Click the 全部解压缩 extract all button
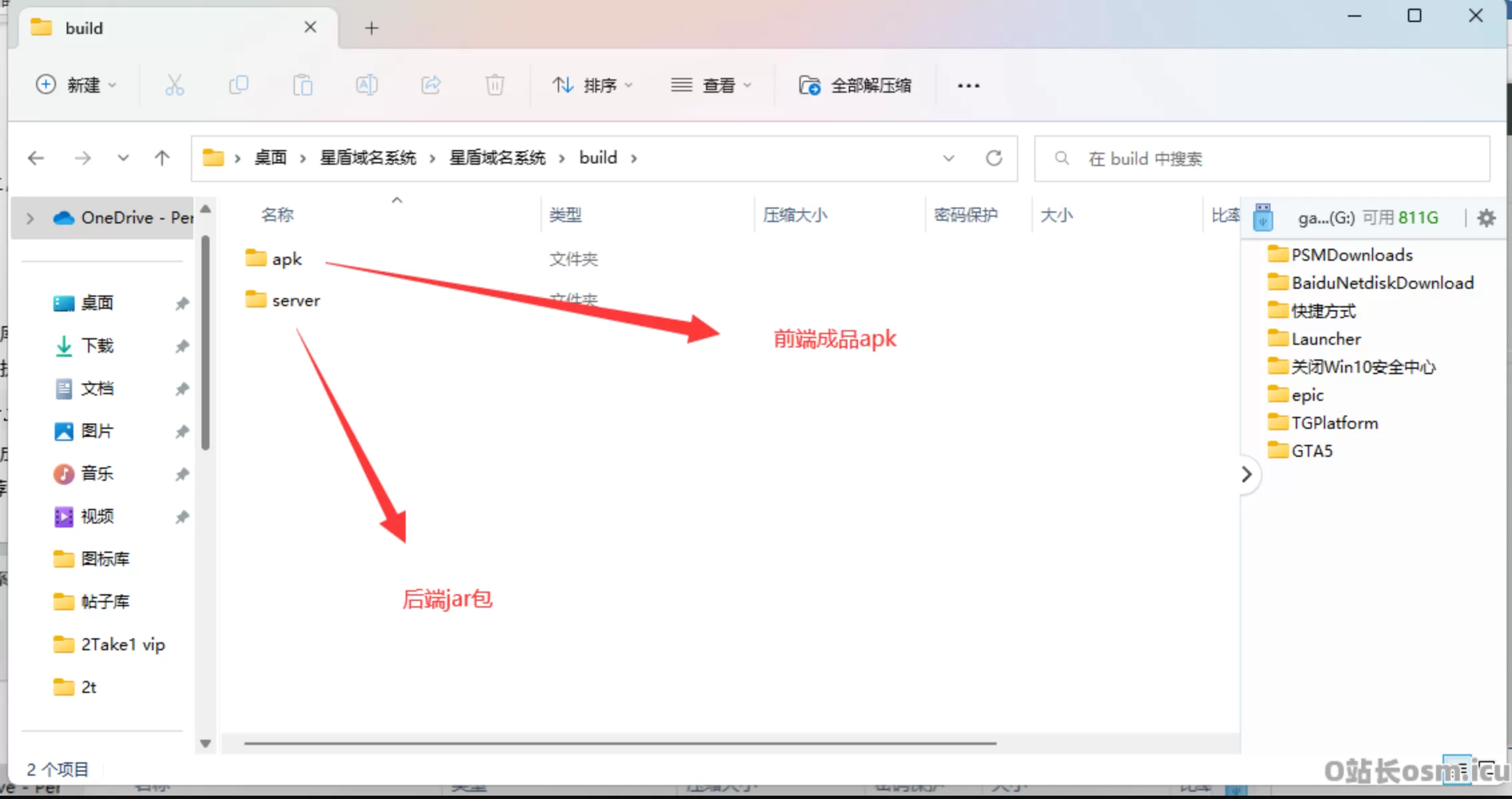 (x=855, y=85)
